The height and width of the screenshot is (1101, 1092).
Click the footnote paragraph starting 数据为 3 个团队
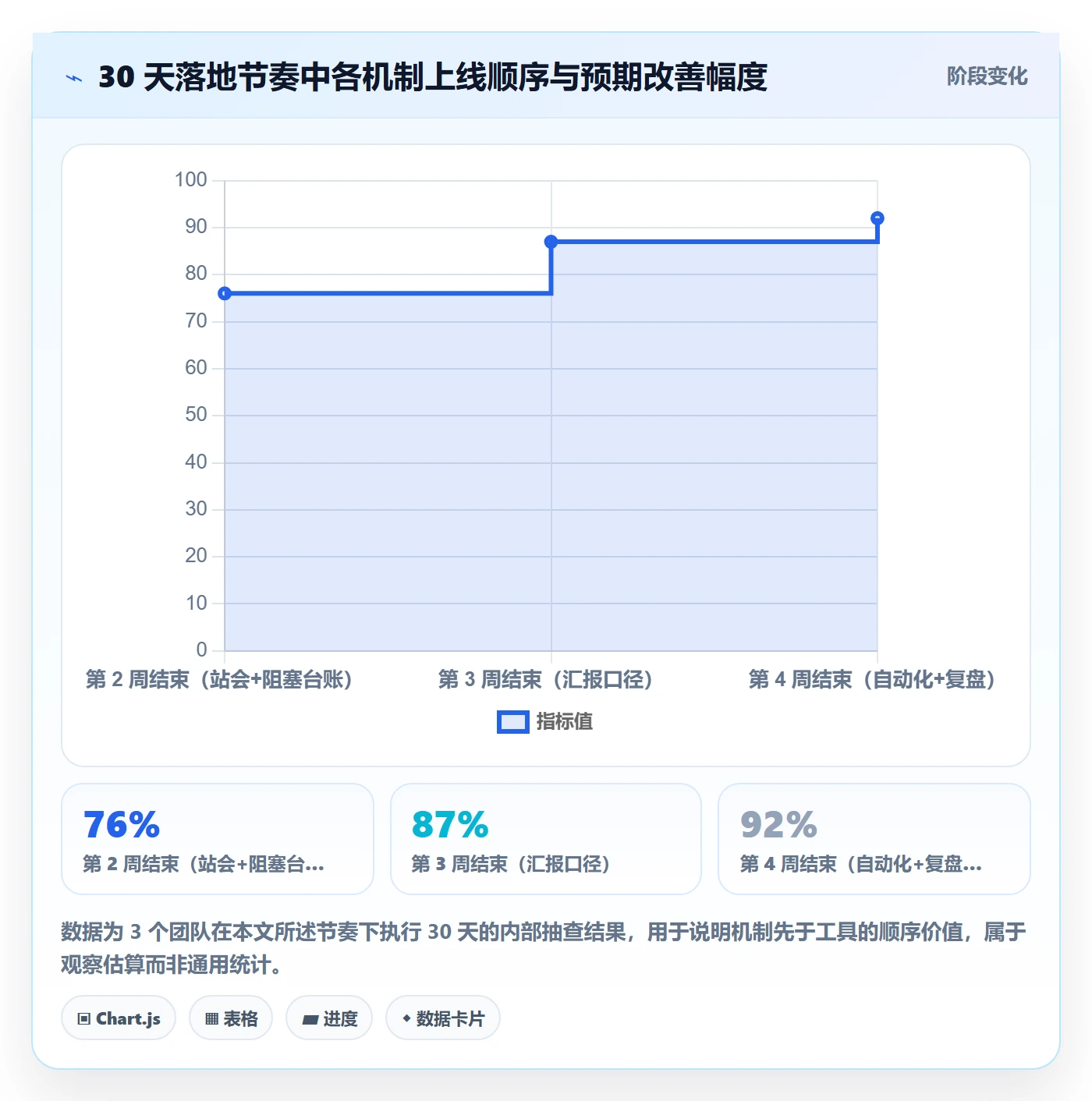pyautogui.click(x=544, y=948)
